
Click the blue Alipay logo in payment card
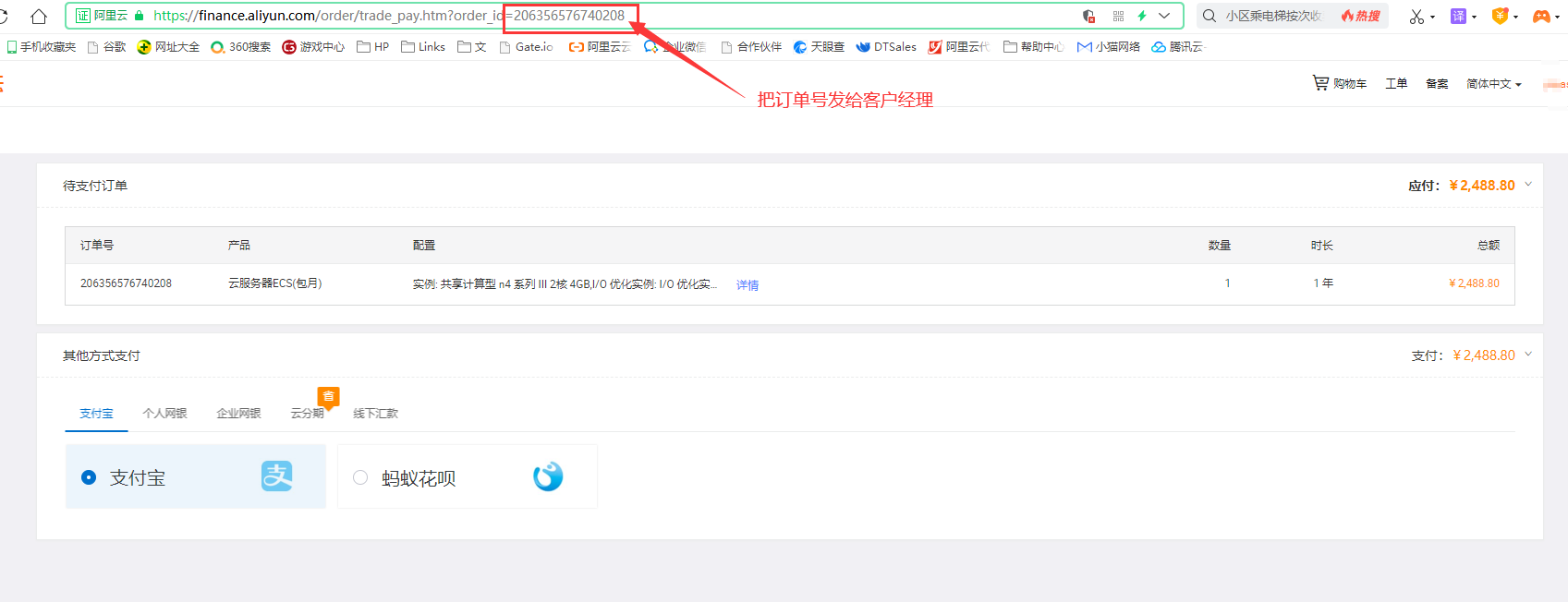coord(276,476)
